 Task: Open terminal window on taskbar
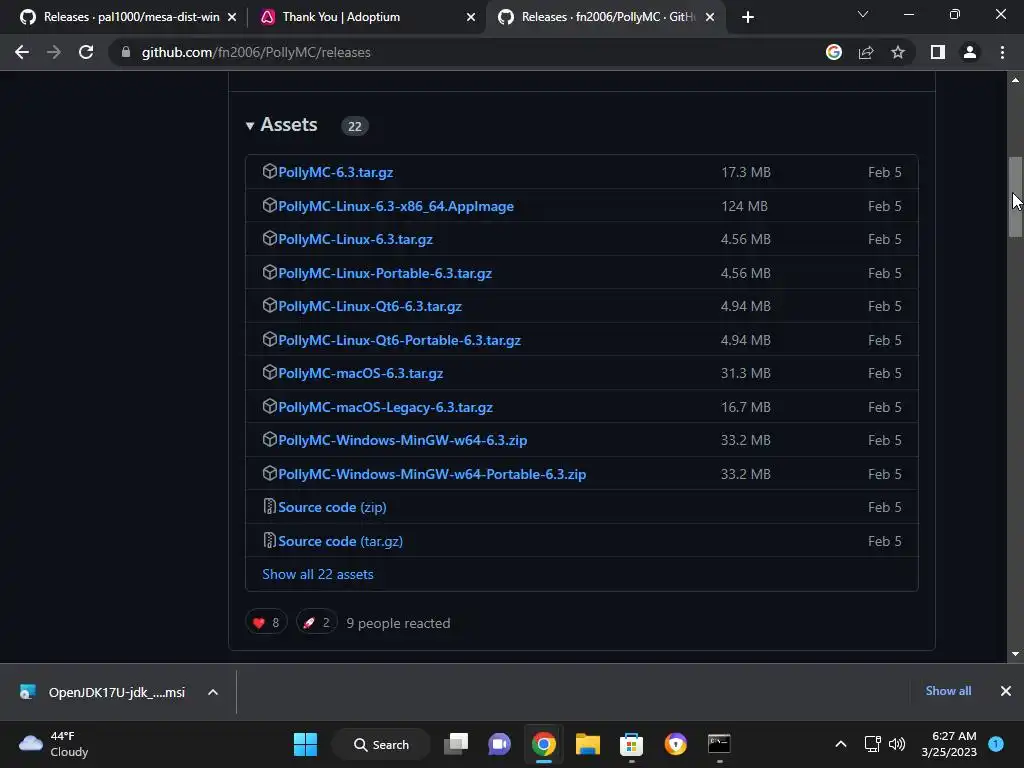[x=719, y=744]
